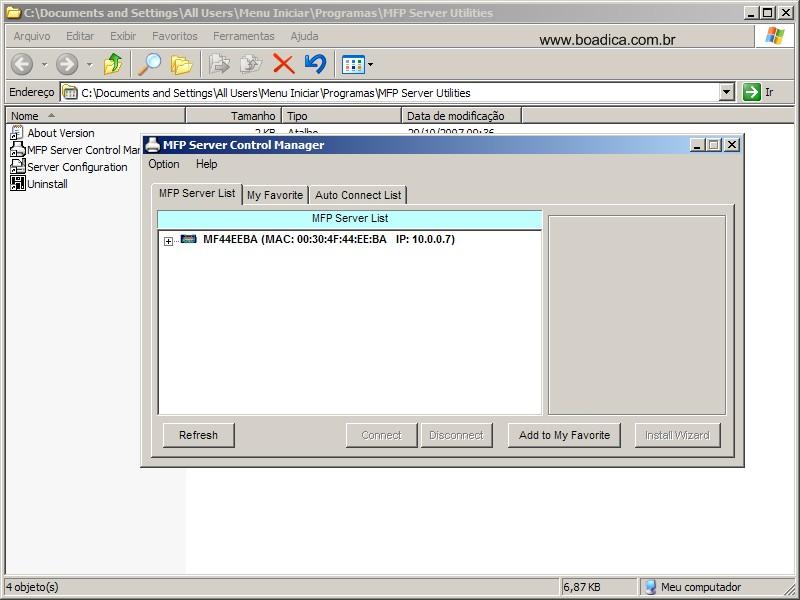Click the red Delete X icon
The height and width of the screenshot is (600, 800).
[x=283, y=64]
